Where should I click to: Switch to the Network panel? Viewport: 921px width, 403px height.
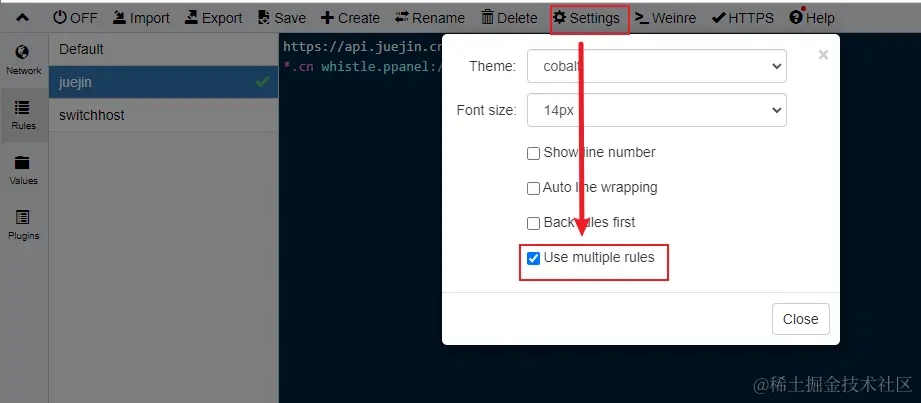click(x=23, y=61)
